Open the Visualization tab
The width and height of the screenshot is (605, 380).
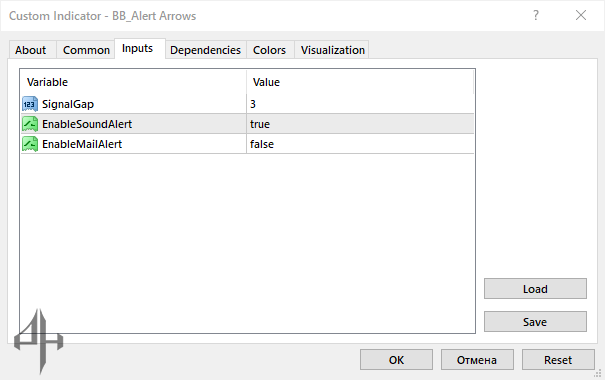(333, 50)
